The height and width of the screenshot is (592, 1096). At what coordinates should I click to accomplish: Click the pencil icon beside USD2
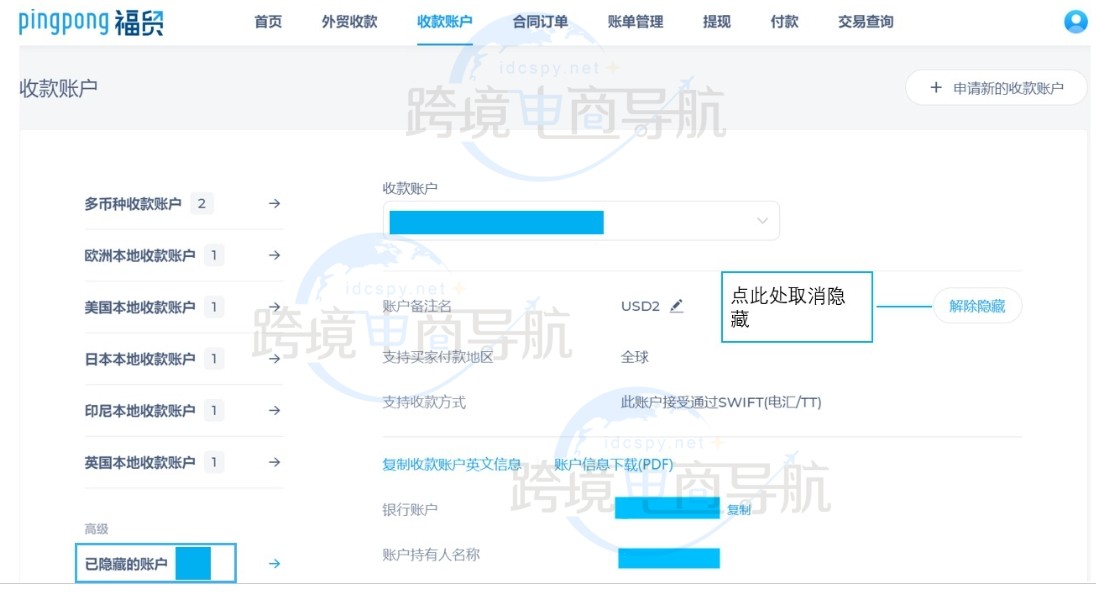pyautogui.click(x=675, y=306)
